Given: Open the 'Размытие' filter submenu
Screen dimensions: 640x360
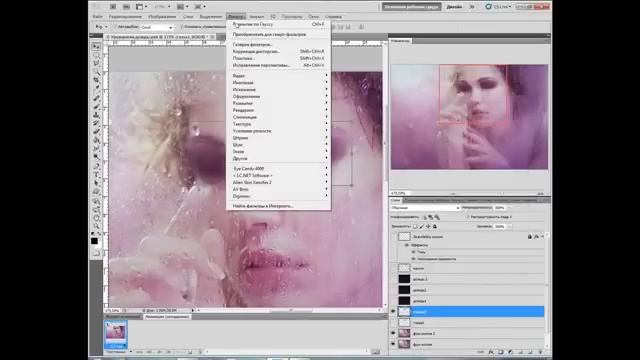Looking at the screenshot, I should (278, 103).
